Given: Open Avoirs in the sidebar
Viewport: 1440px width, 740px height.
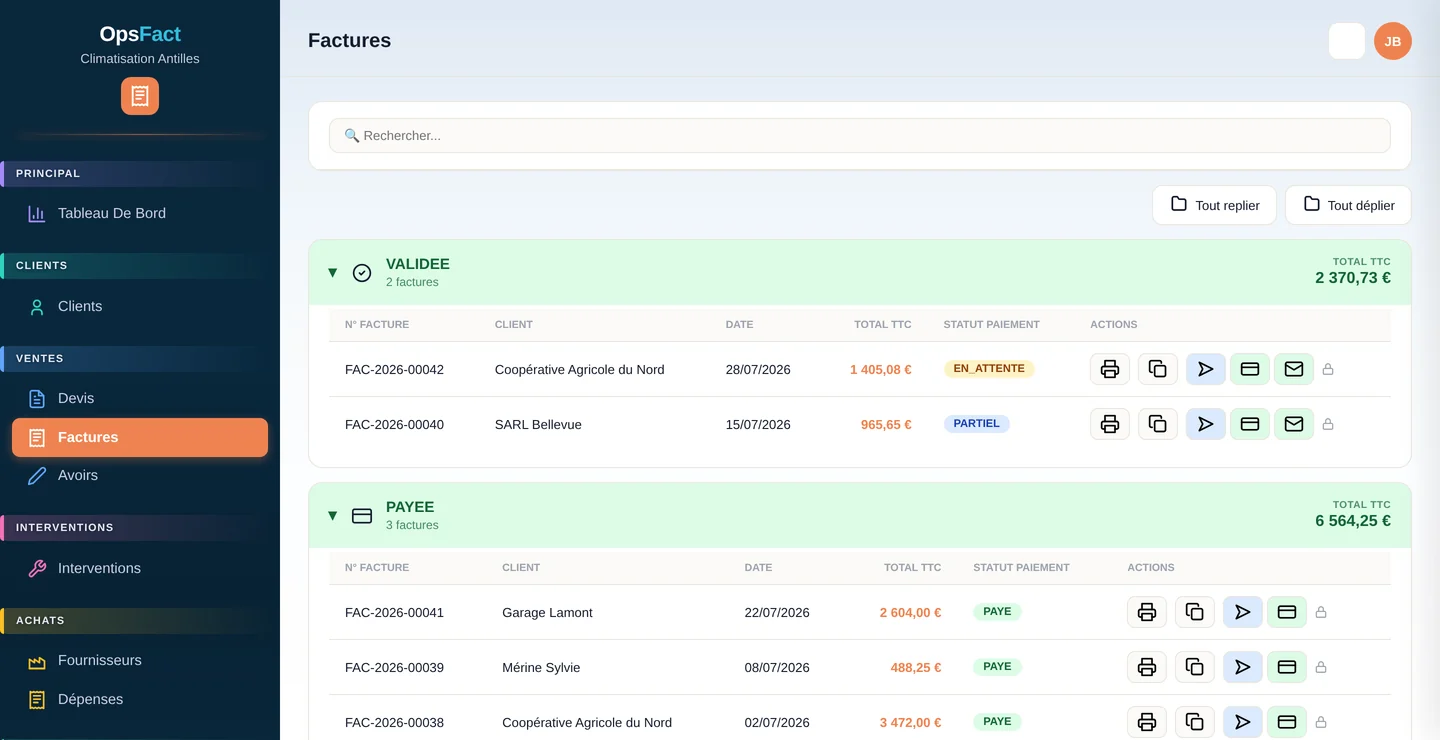Looking at the screenshot, I should 140,475.
